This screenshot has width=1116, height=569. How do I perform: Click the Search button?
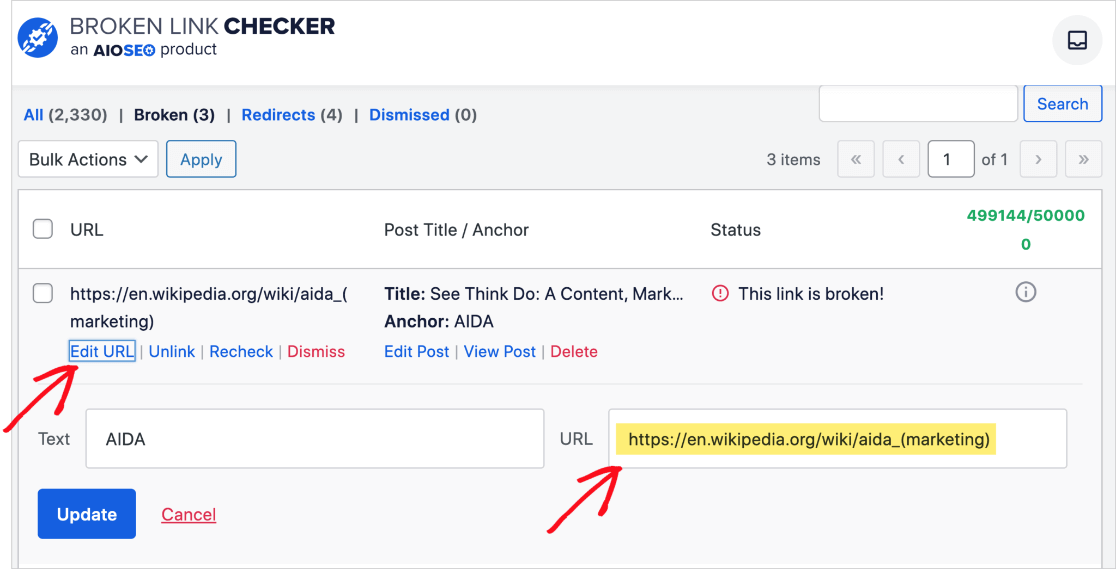point(1062,104)
